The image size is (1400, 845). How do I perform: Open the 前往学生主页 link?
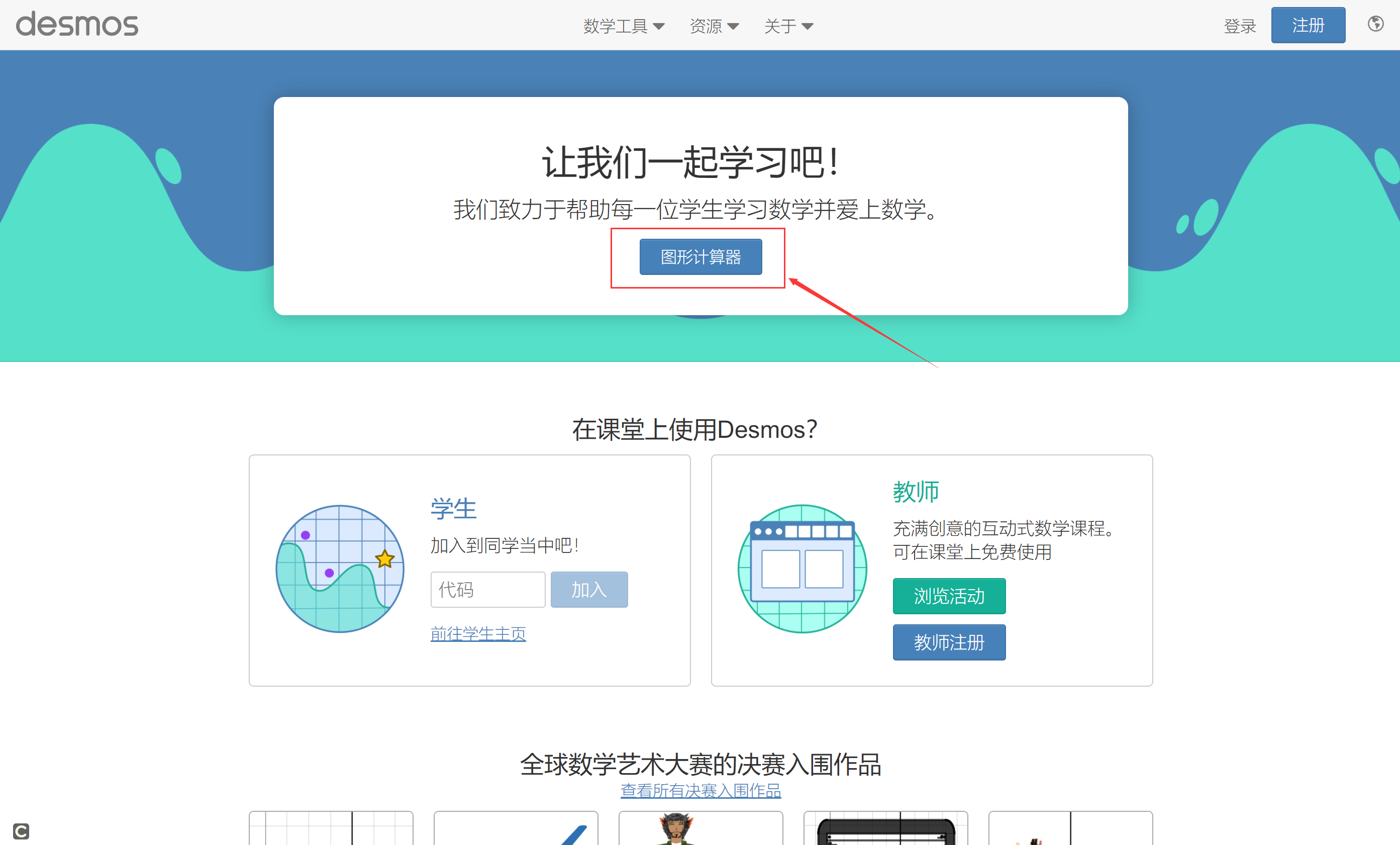pos(478,633)
